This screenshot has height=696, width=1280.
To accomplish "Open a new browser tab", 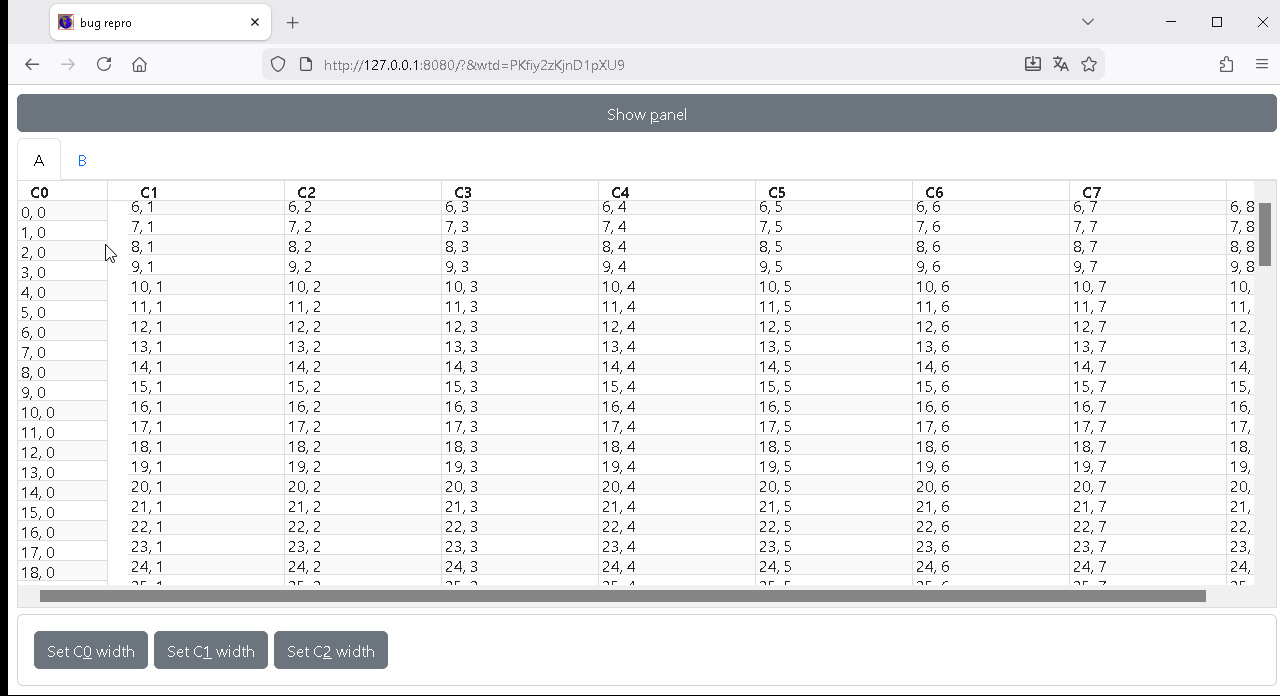I will pyautogui.click(x=292, y=22).
